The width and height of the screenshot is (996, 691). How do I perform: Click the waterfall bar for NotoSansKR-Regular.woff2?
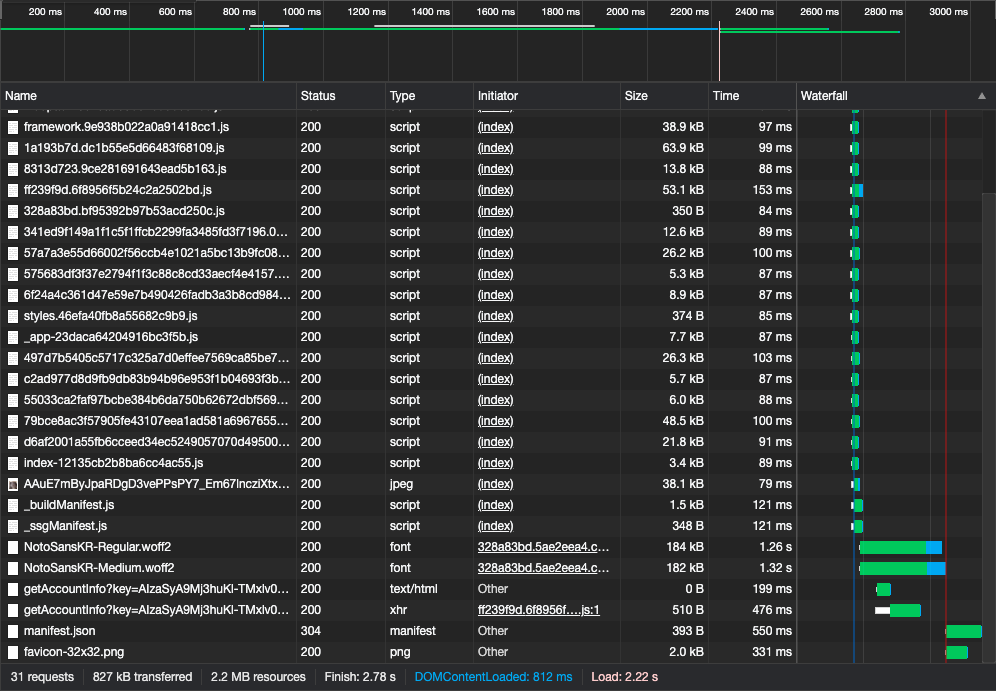pyautogui.click(x=898, y=547)
